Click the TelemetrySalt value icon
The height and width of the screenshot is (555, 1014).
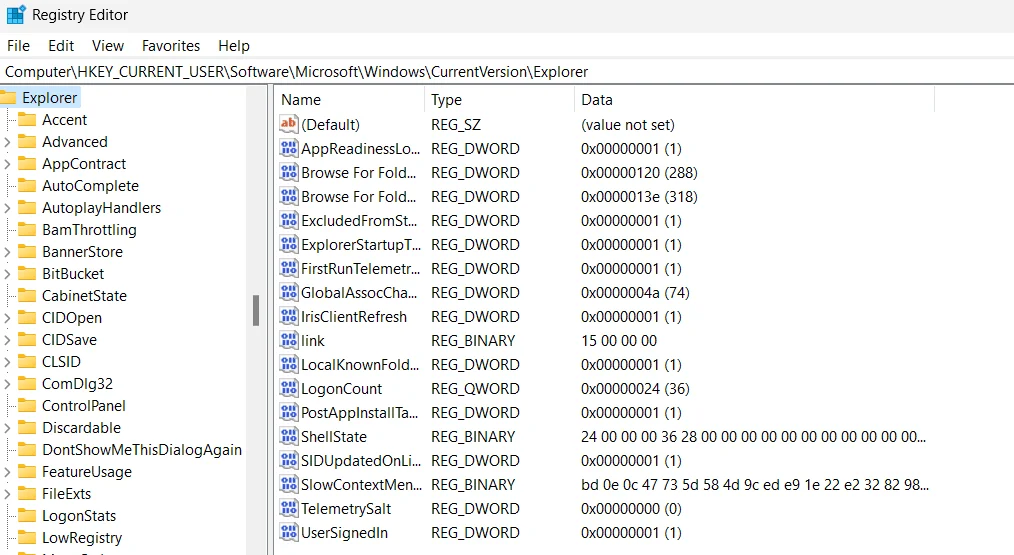[288, 508]
